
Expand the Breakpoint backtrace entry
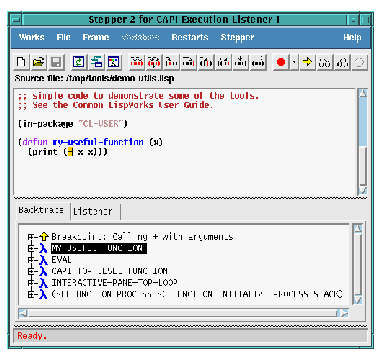(x=30, y=237)
